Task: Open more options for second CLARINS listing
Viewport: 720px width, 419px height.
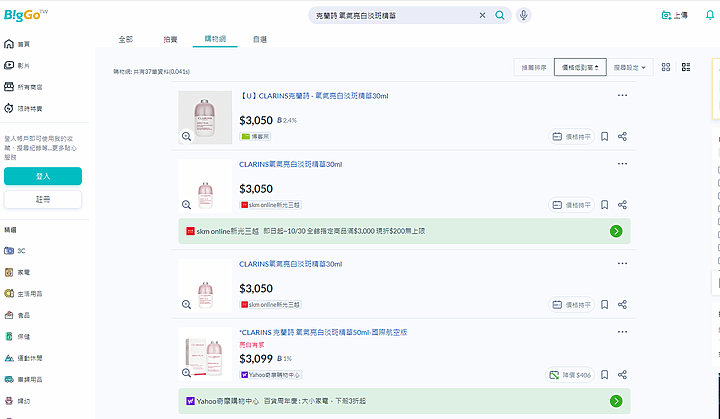Action: (x=622, y=164)
